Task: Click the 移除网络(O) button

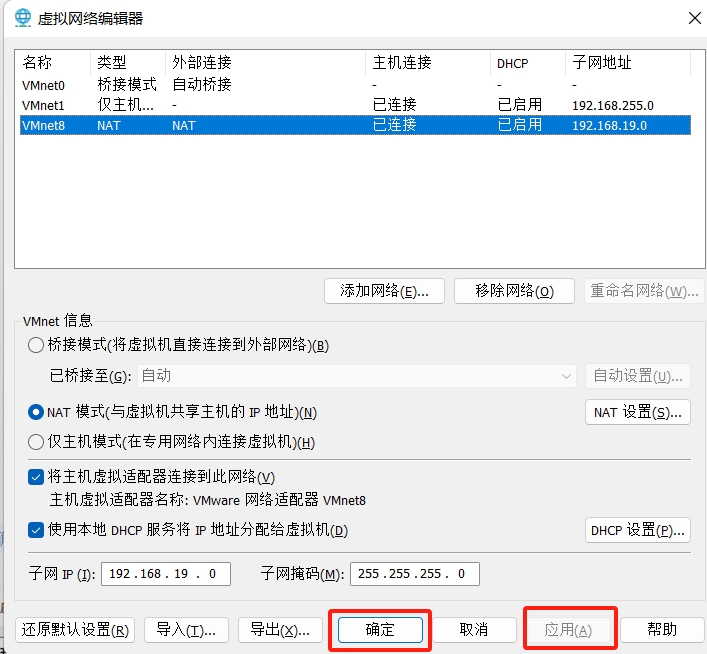Action: (x=514, y=291)
